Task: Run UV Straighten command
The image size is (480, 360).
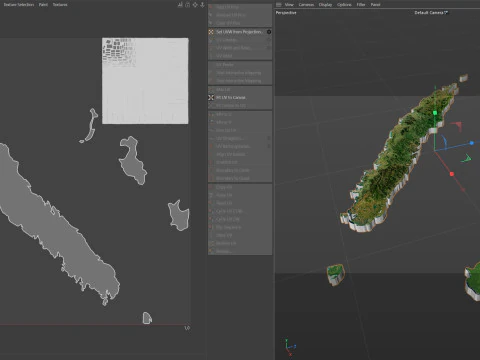Action: click(239, 138)
